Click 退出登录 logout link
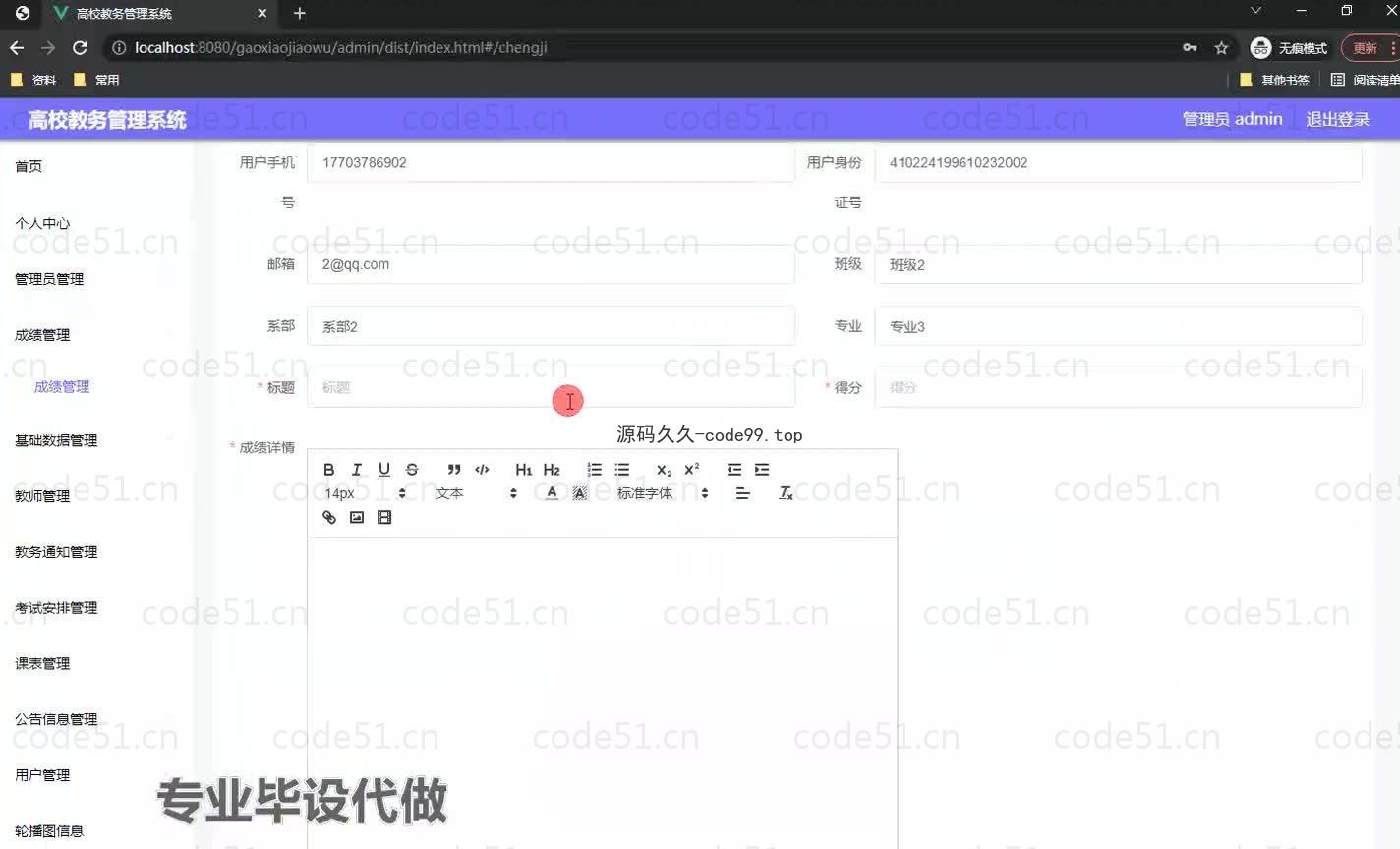This screenshot has width=1400, height=849. click(1337, 119)
